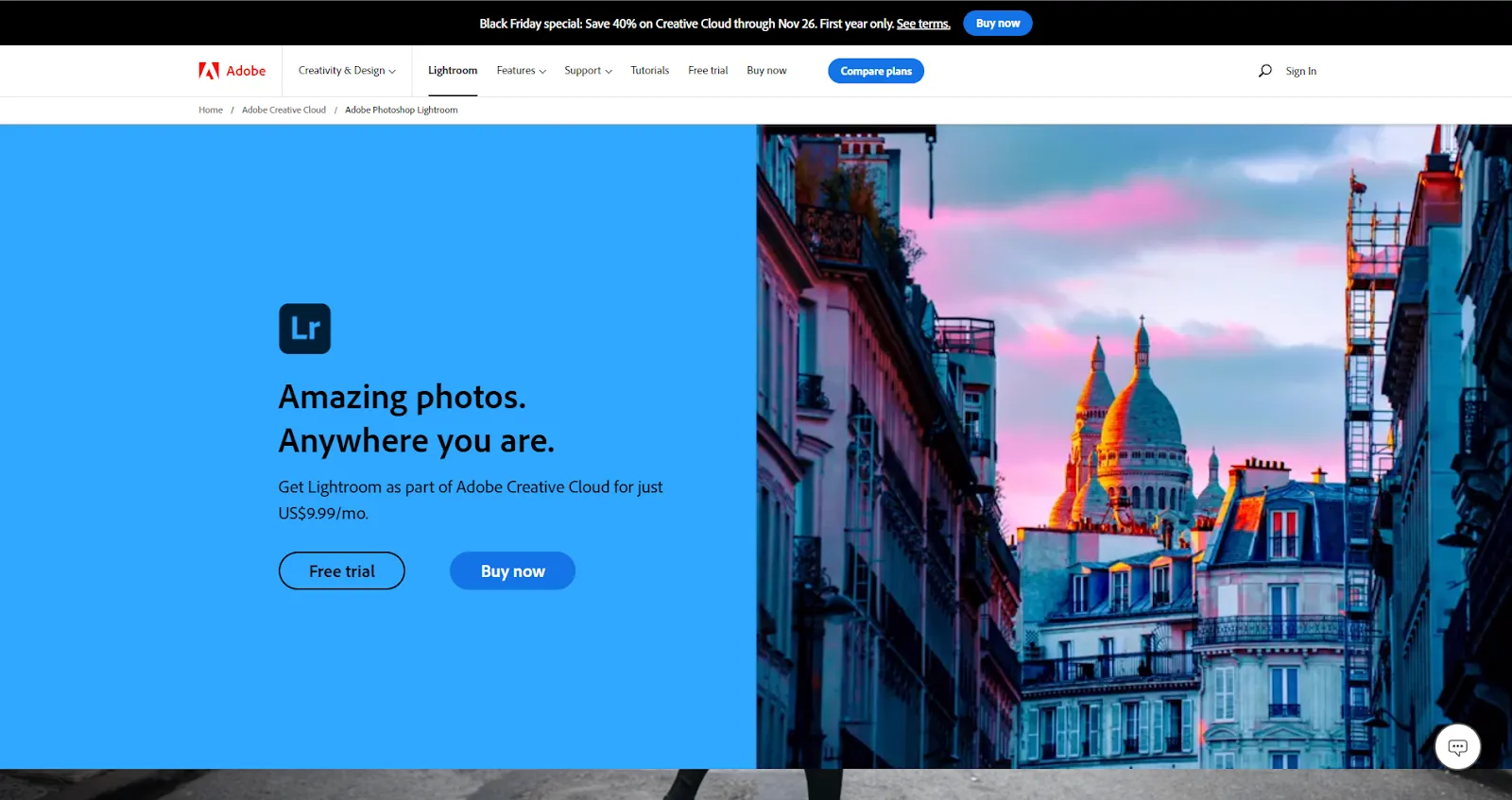Click the 'Amazing photos.' headline
The image size is (1512, 800).
tap(402, 398)
